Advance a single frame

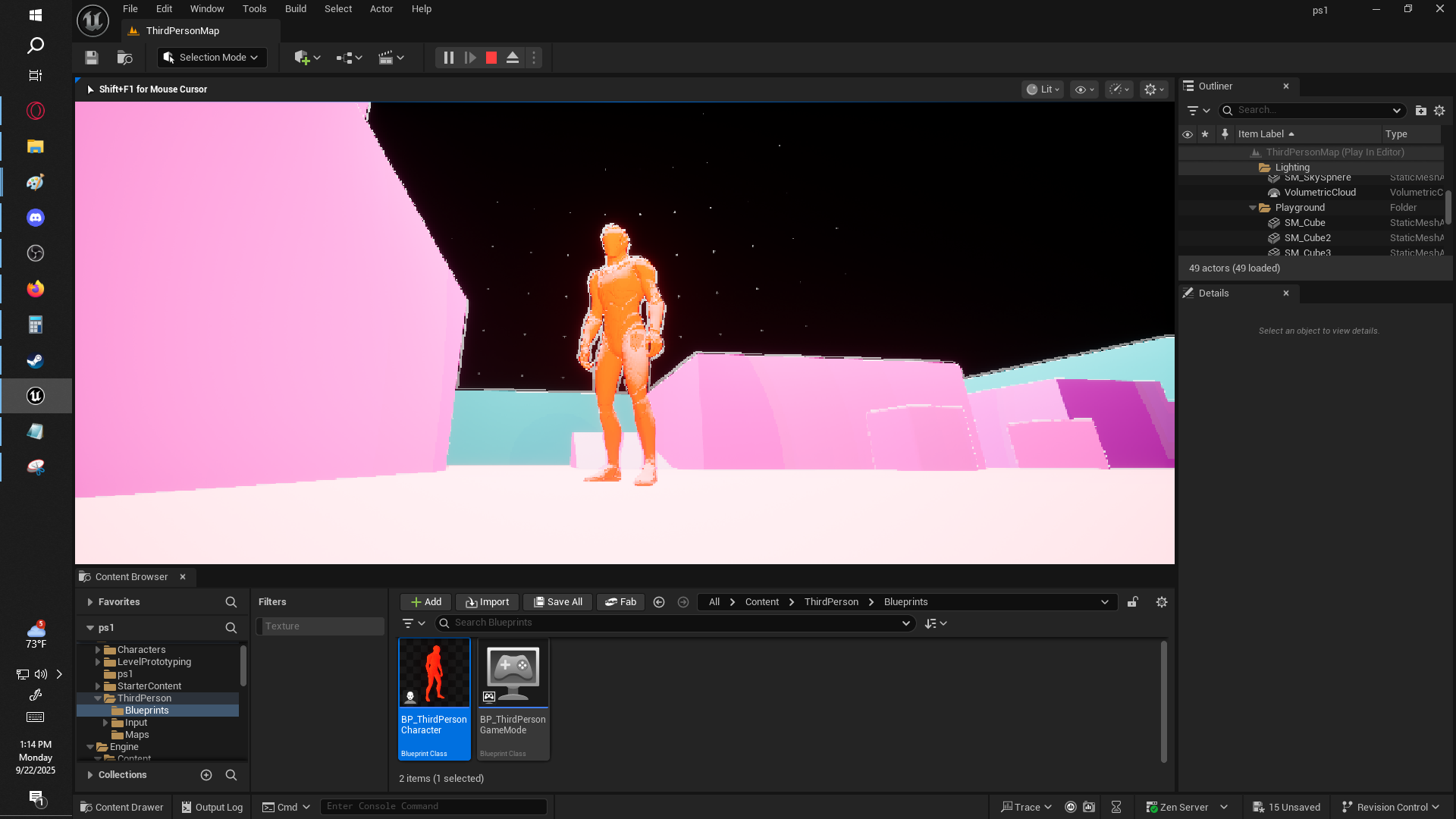pos(470,58)
